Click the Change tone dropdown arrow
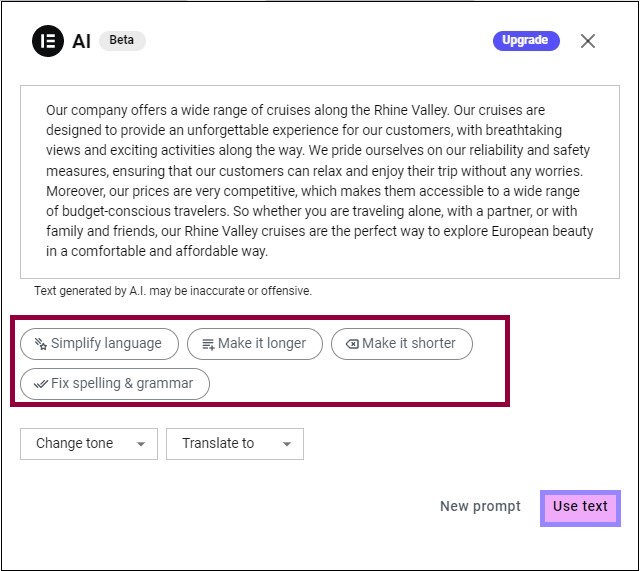The height and width of the screenshot is (571, 640). (141, 444)
